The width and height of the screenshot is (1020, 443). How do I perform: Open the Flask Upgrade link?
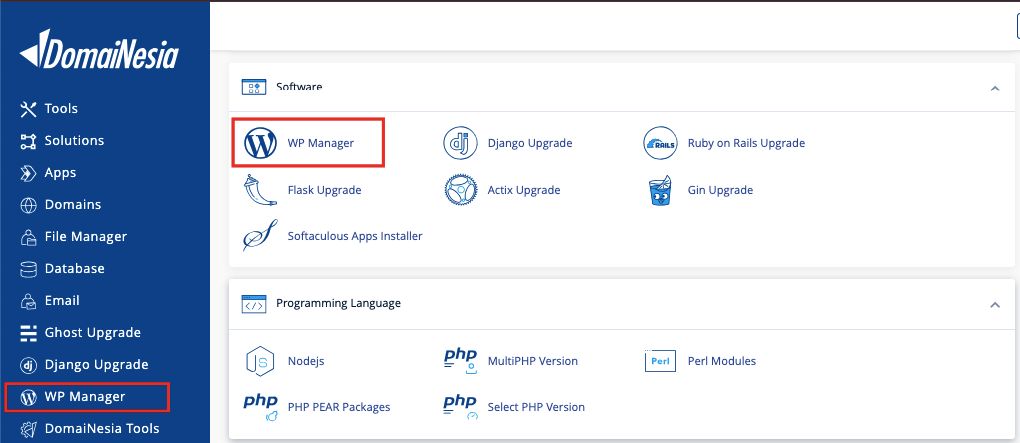[x=325, y=191]
